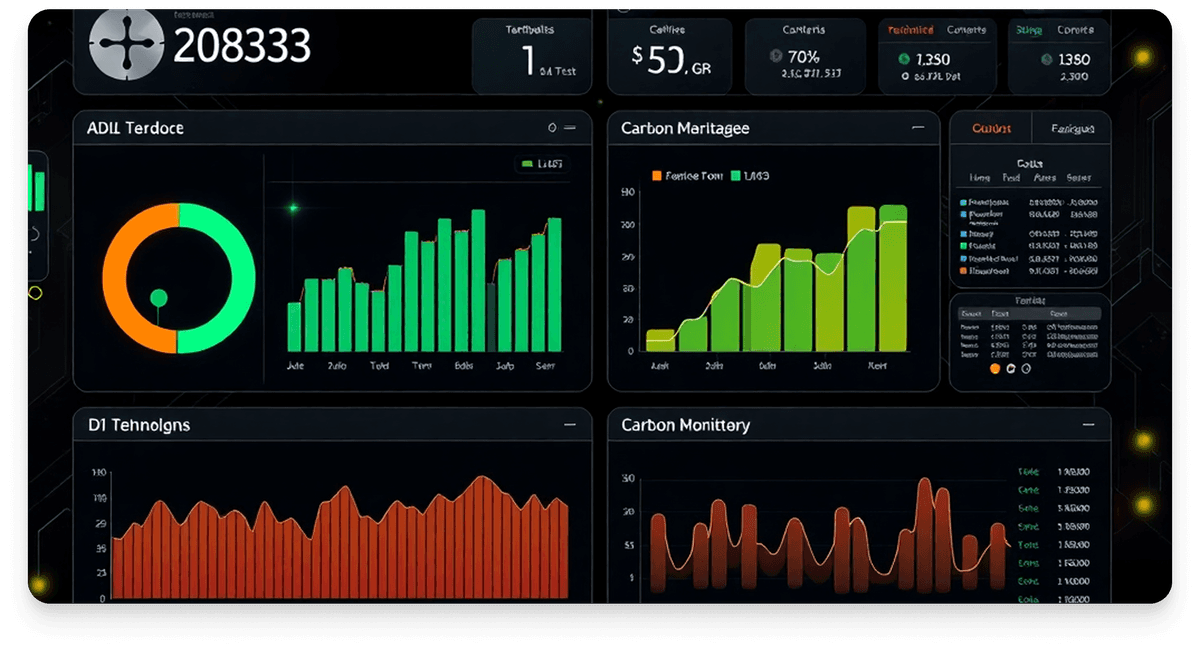Click the green handle dot inside the donut chart
The height and width of the screenshot is (650, 1200).
point(158,297)
